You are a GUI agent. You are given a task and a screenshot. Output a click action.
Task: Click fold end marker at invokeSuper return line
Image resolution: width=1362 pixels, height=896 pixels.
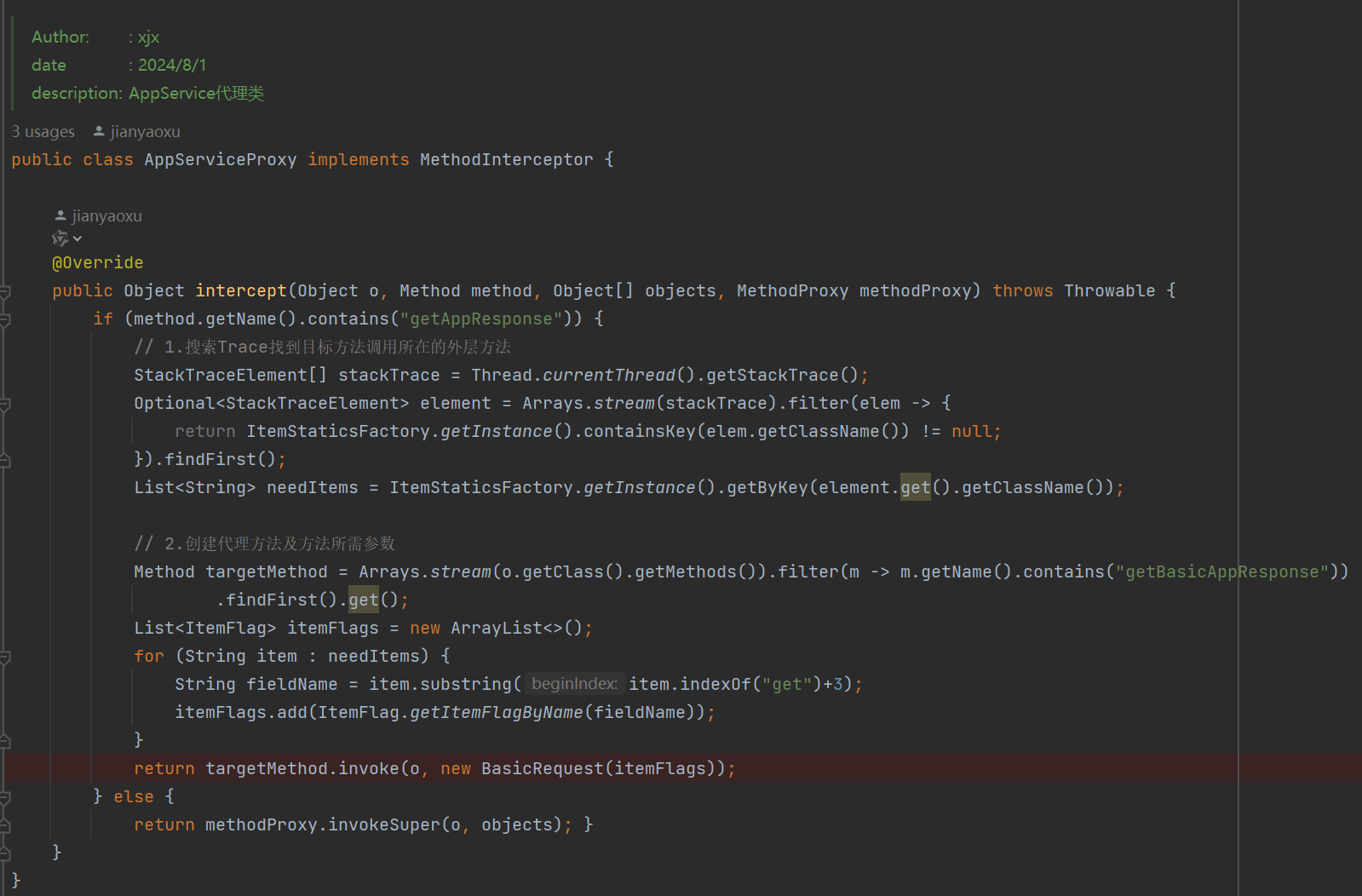[x=4, y=826]
